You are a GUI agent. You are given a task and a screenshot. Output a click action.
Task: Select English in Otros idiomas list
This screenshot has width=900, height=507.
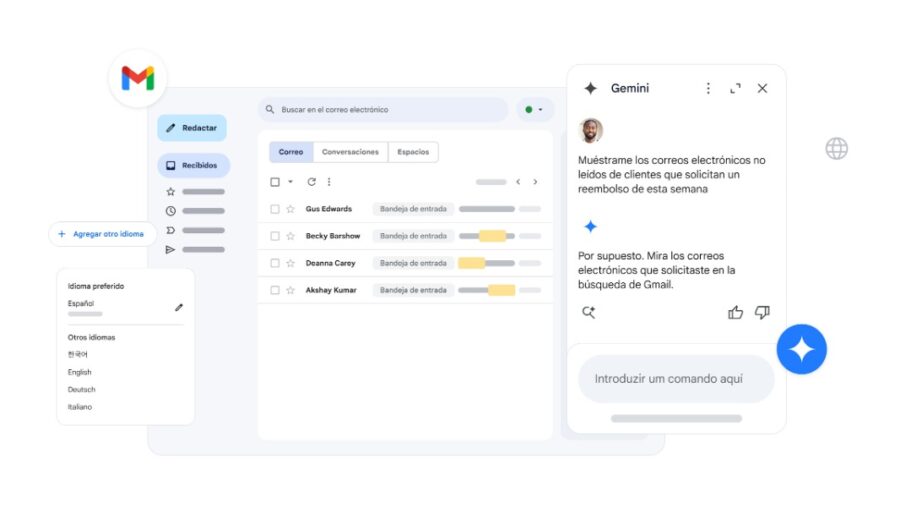[79, 372]
